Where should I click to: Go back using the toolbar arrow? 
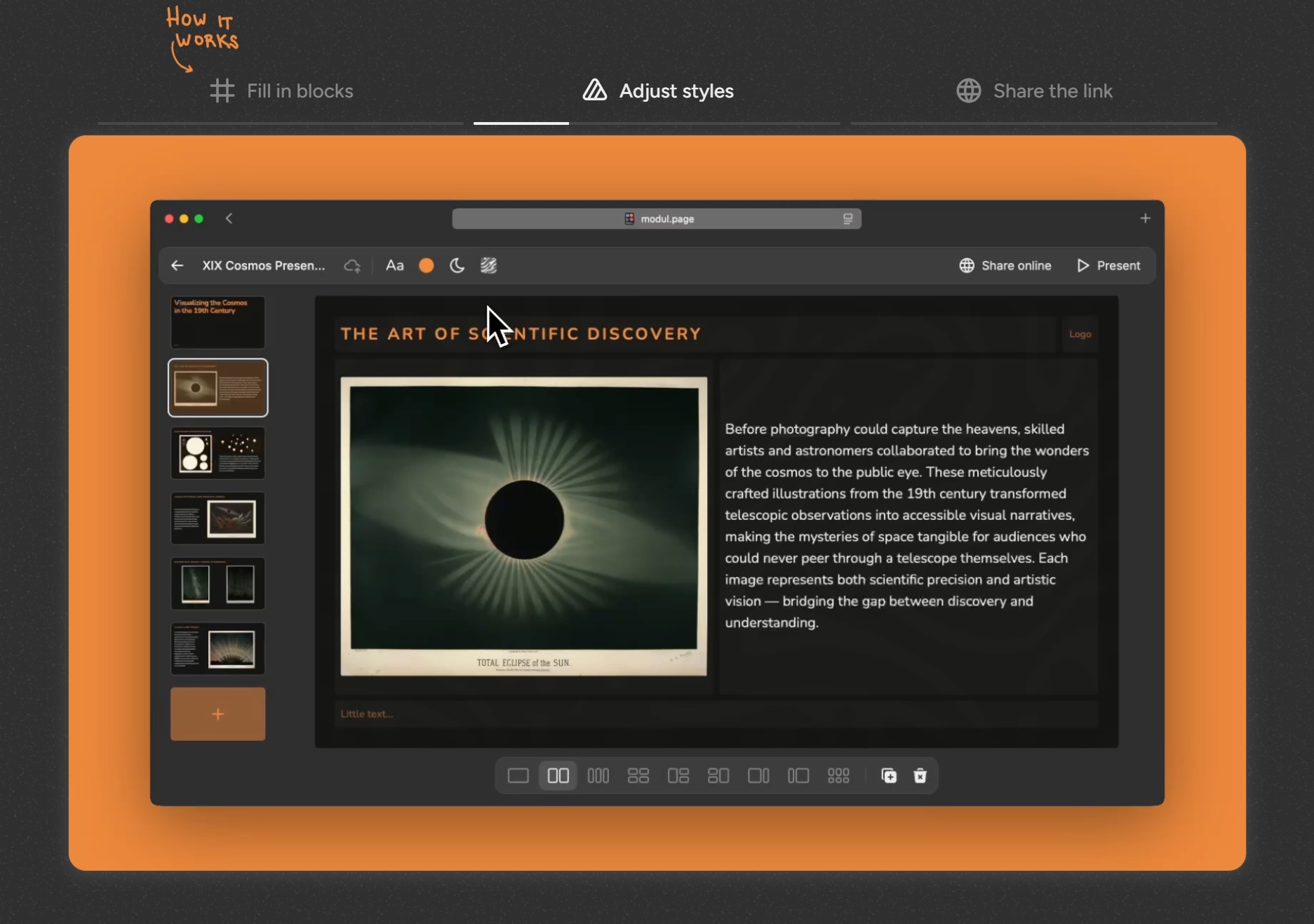(x=177, y=266)
